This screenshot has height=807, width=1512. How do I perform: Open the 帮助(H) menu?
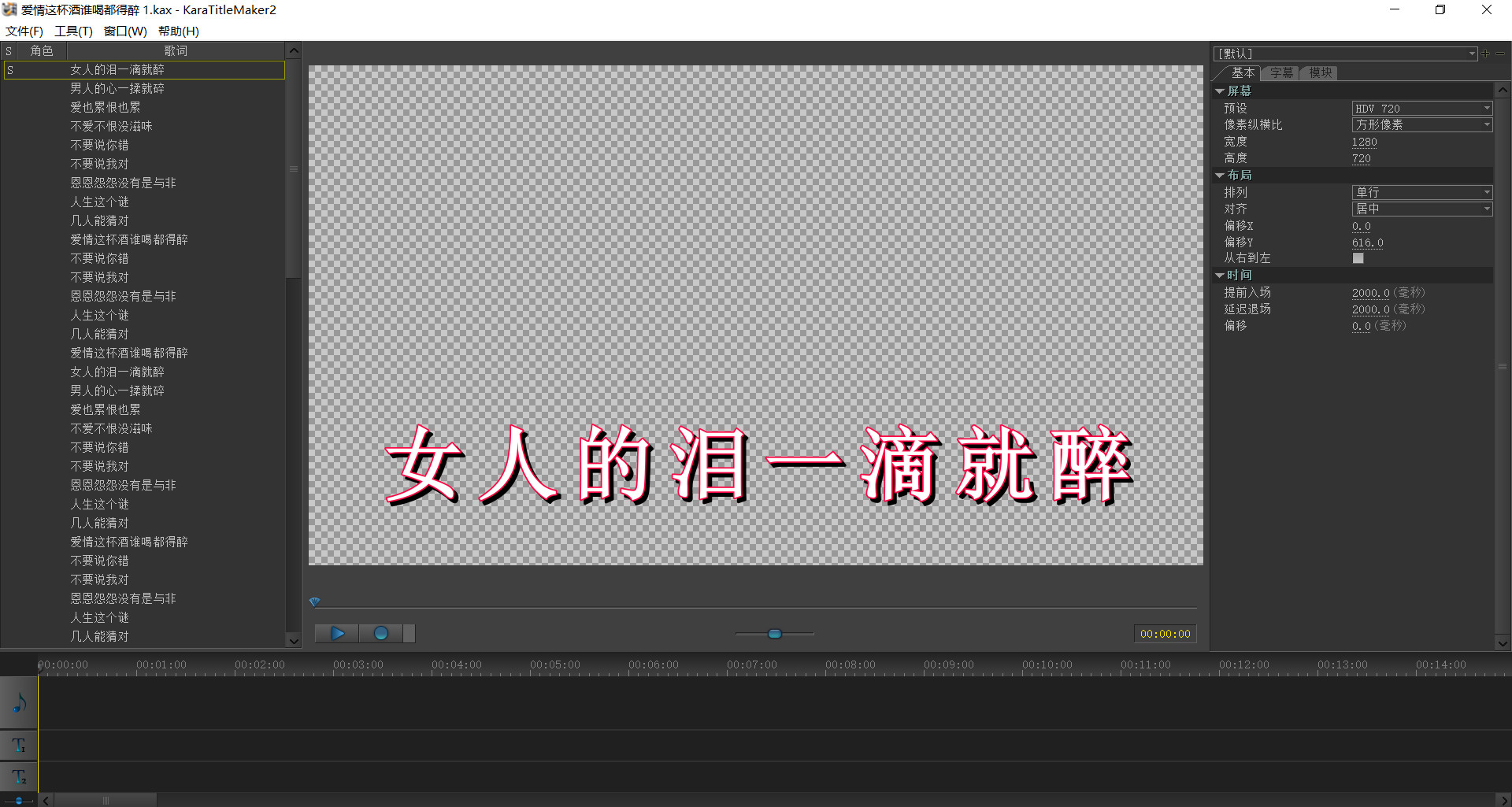179,31
